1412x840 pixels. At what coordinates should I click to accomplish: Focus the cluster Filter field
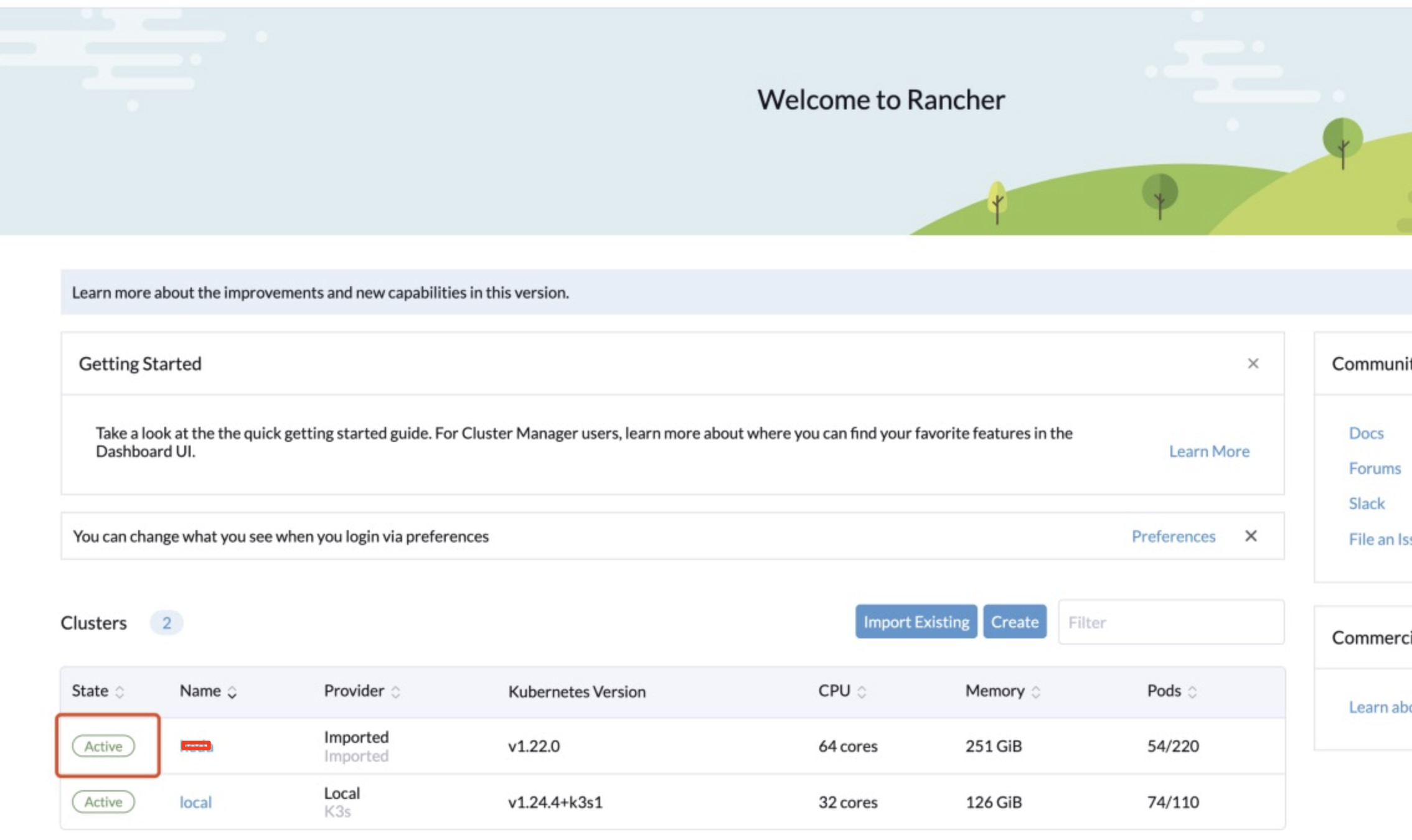click(1171, 622)
